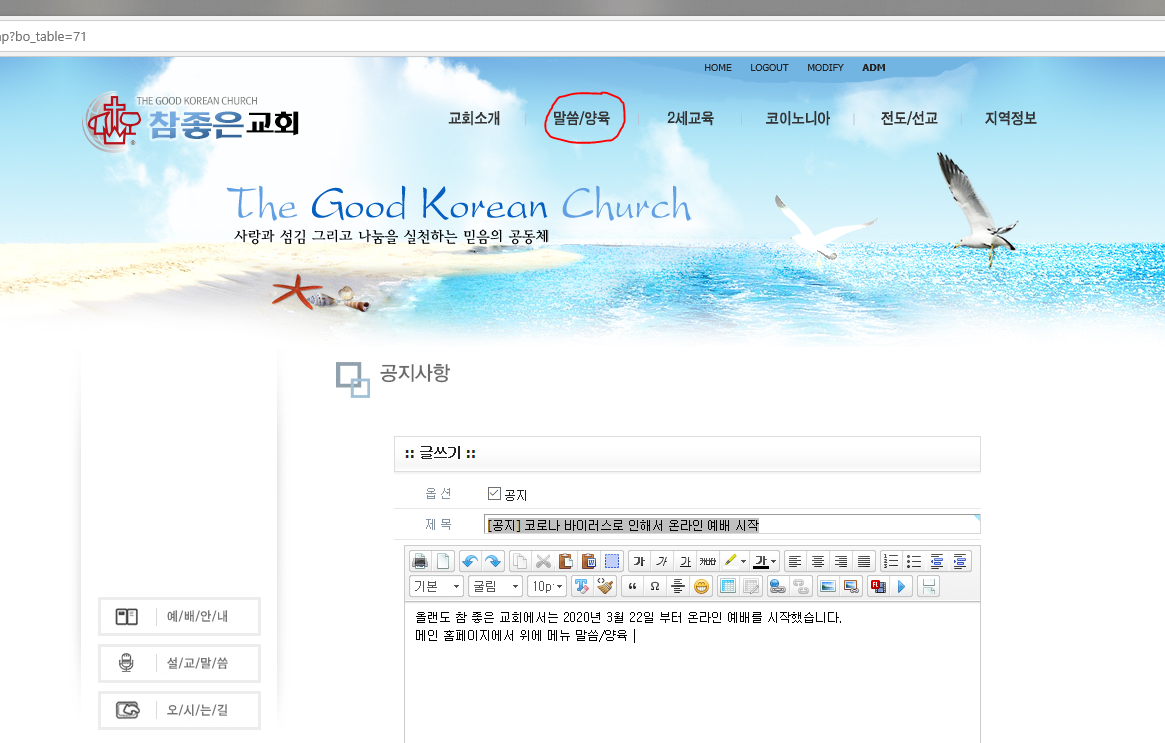Open the 말씀/양육 navigation menu
The width and height of the screenshot is (1165, 743).
pyautogui.click(x=581, y=118)
